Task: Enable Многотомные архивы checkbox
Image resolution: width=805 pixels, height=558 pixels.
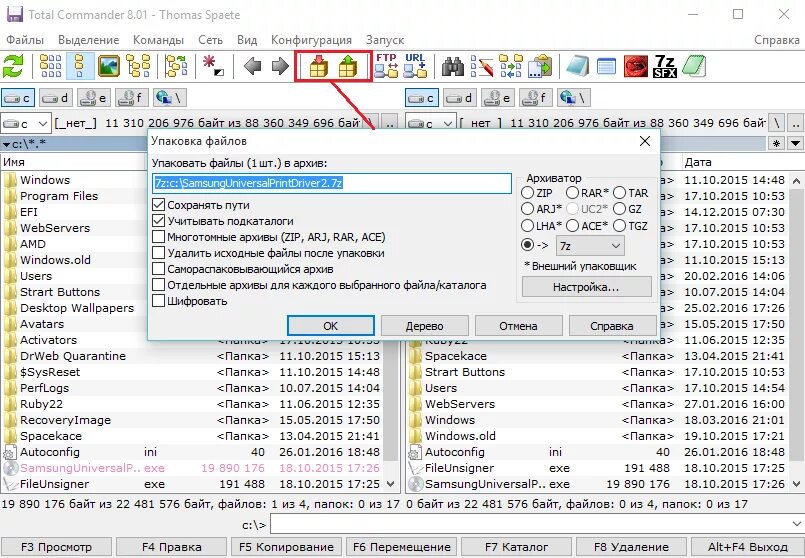Action: pyautogui.click(x=159, y=237)
